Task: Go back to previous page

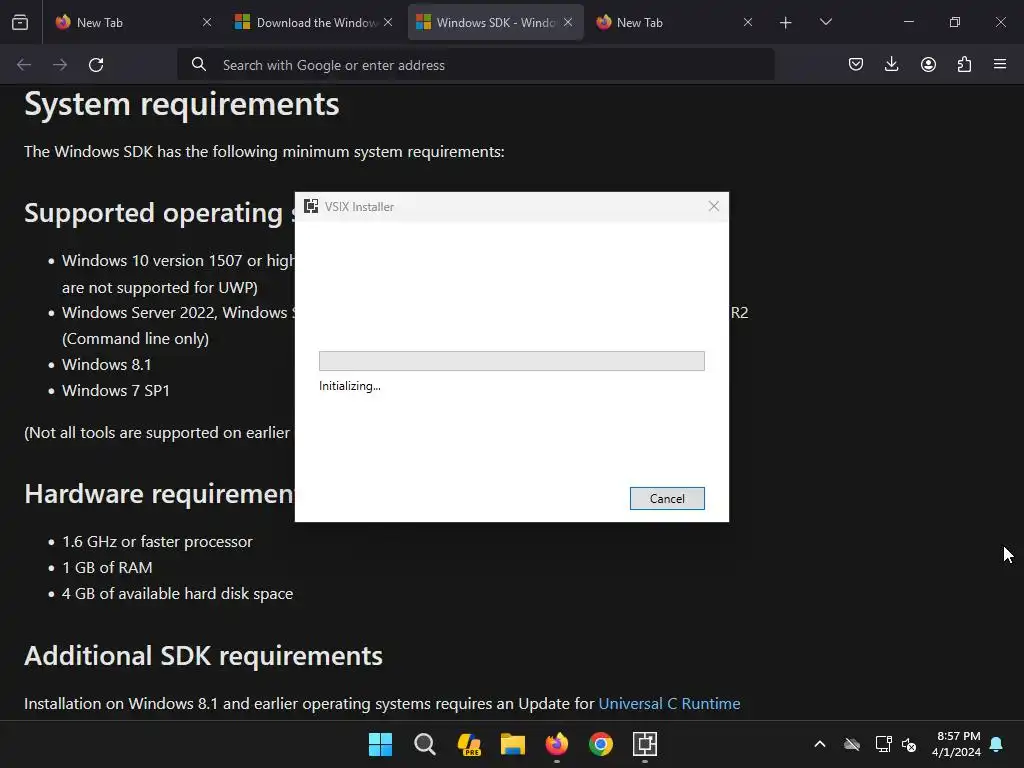Action: [24, 65]
